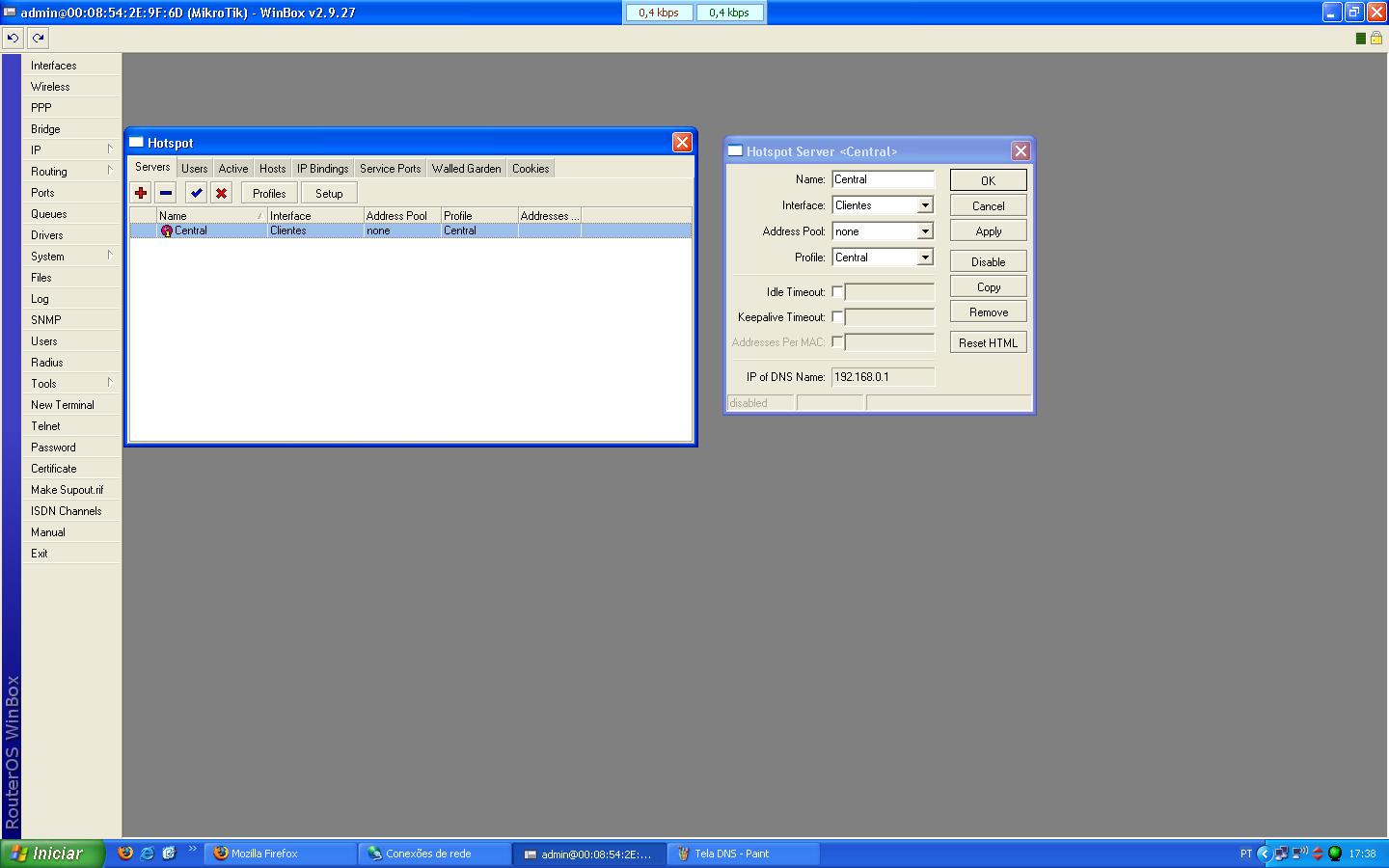The height and width of the screenshot is (868, 1389).
Task: Switch to Mozilla Firefox taskbar window
Action: [x=281, y=854]
